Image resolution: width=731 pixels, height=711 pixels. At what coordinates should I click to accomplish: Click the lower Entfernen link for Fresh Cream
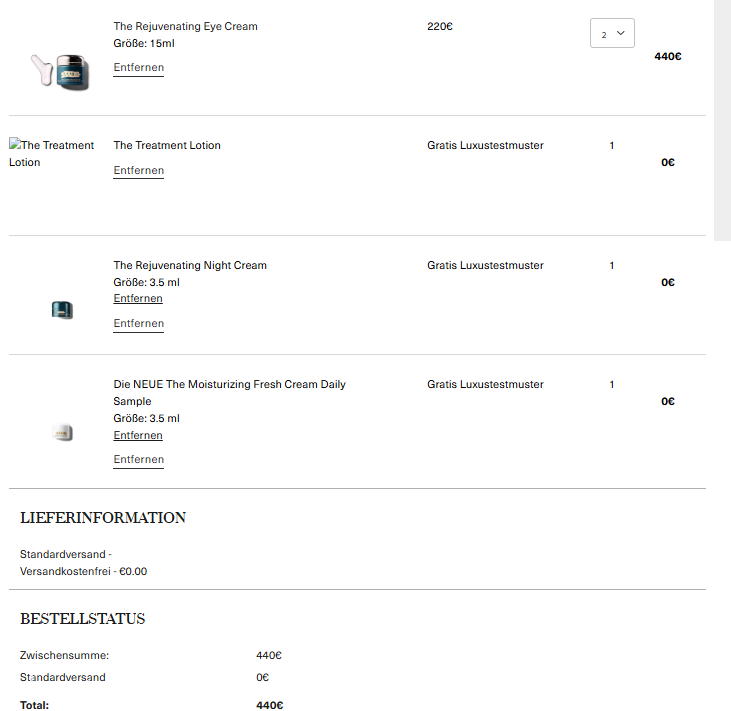click(x=138, y=460)
